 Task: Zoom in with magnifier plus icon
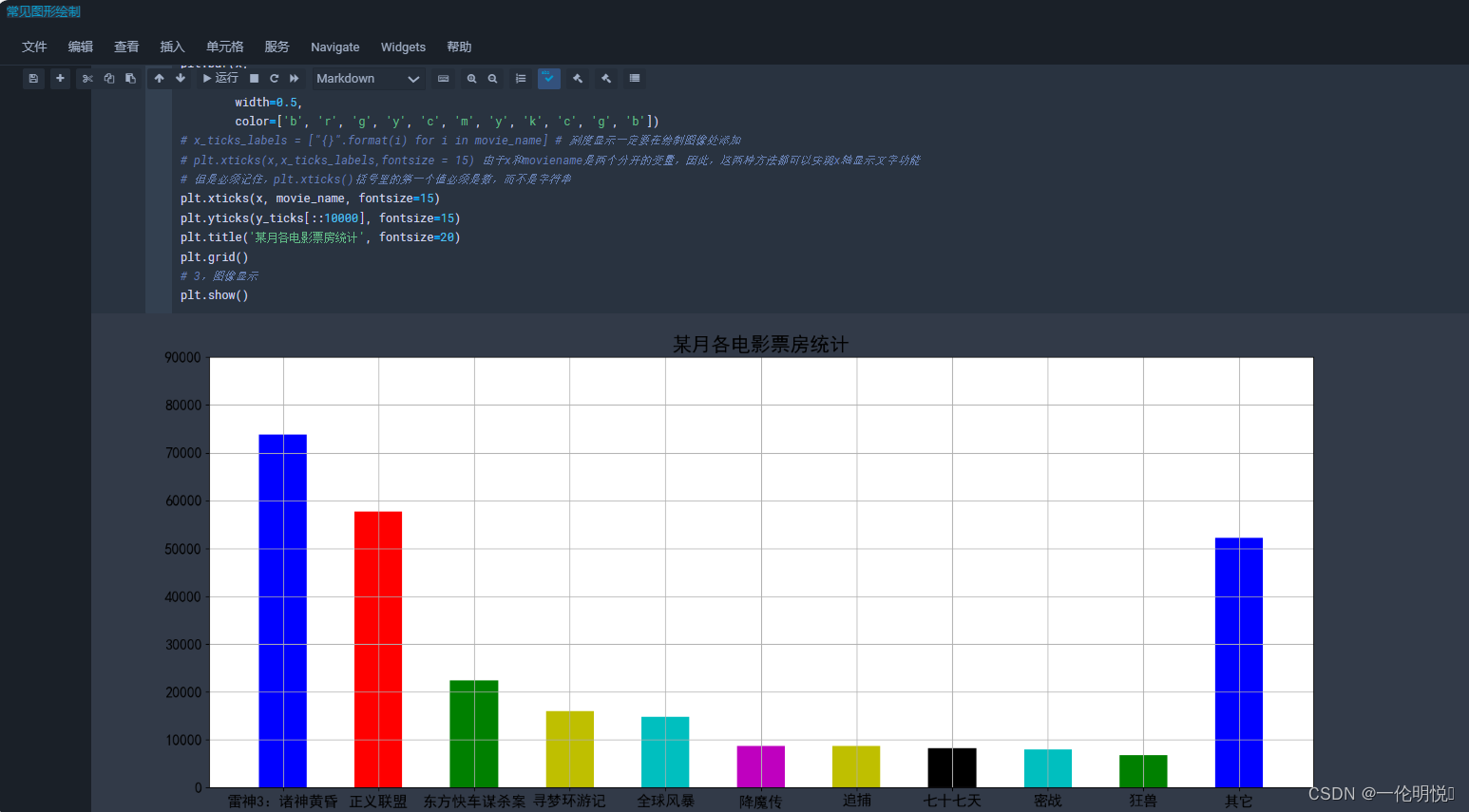(471, 79)
